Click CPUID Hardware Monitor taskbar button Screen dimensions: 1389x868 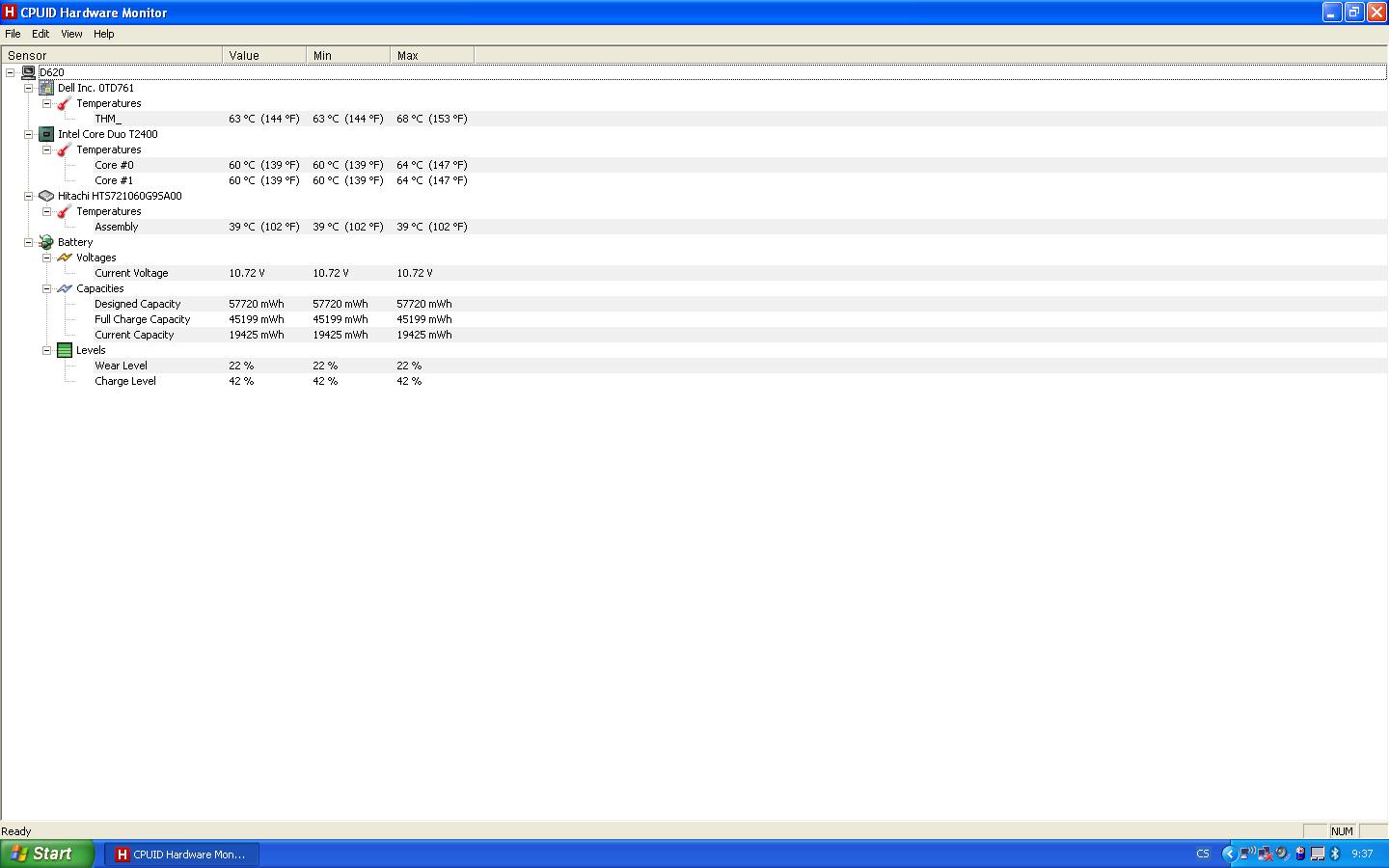point(181,854)
